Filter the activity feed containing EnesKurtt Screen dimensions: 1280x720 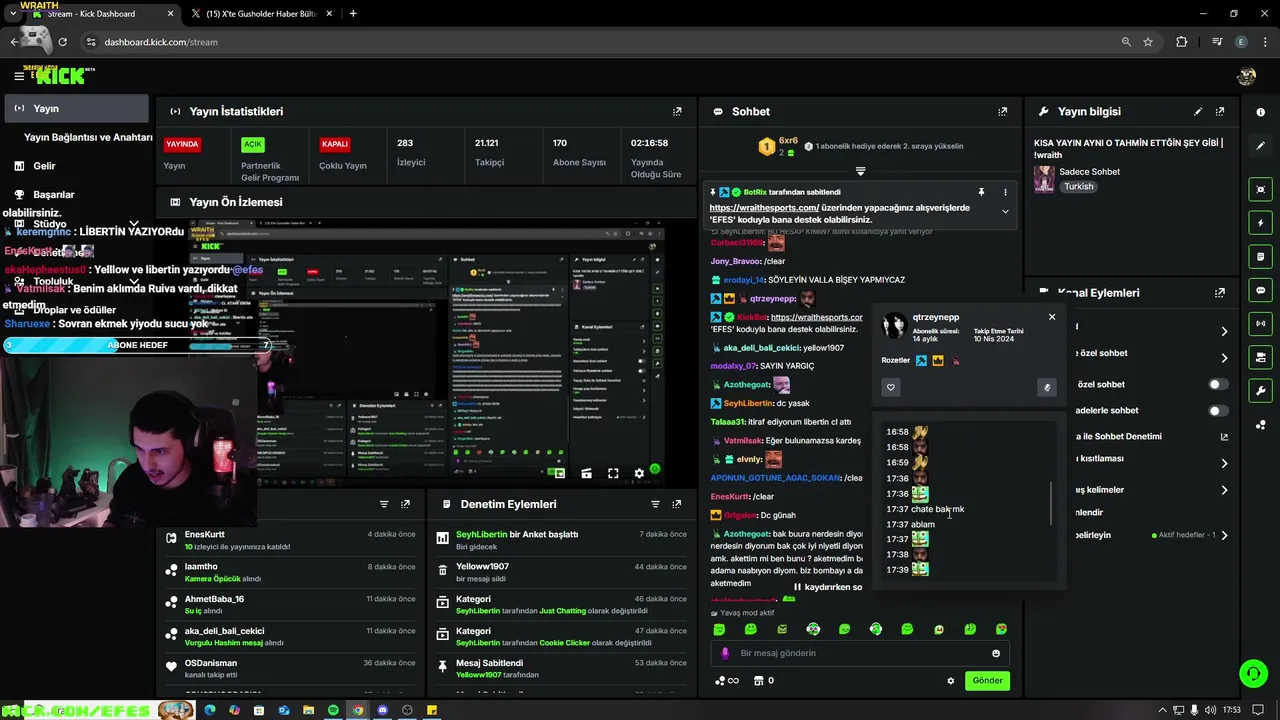coord(384,504)
